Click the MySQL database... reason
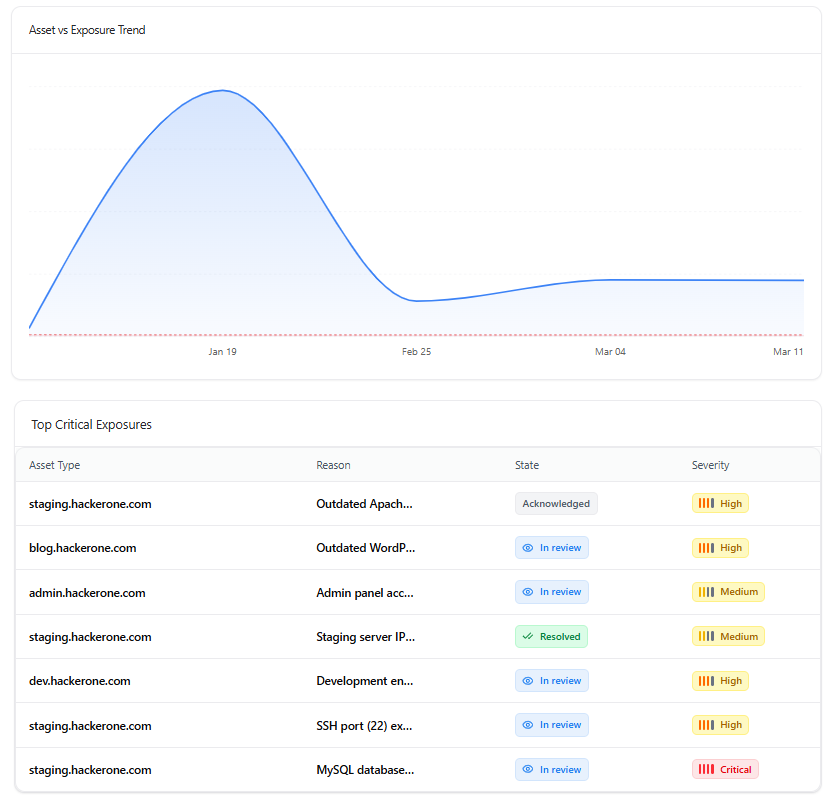Viewport: 832px width, 795px height. click(365, 770)
